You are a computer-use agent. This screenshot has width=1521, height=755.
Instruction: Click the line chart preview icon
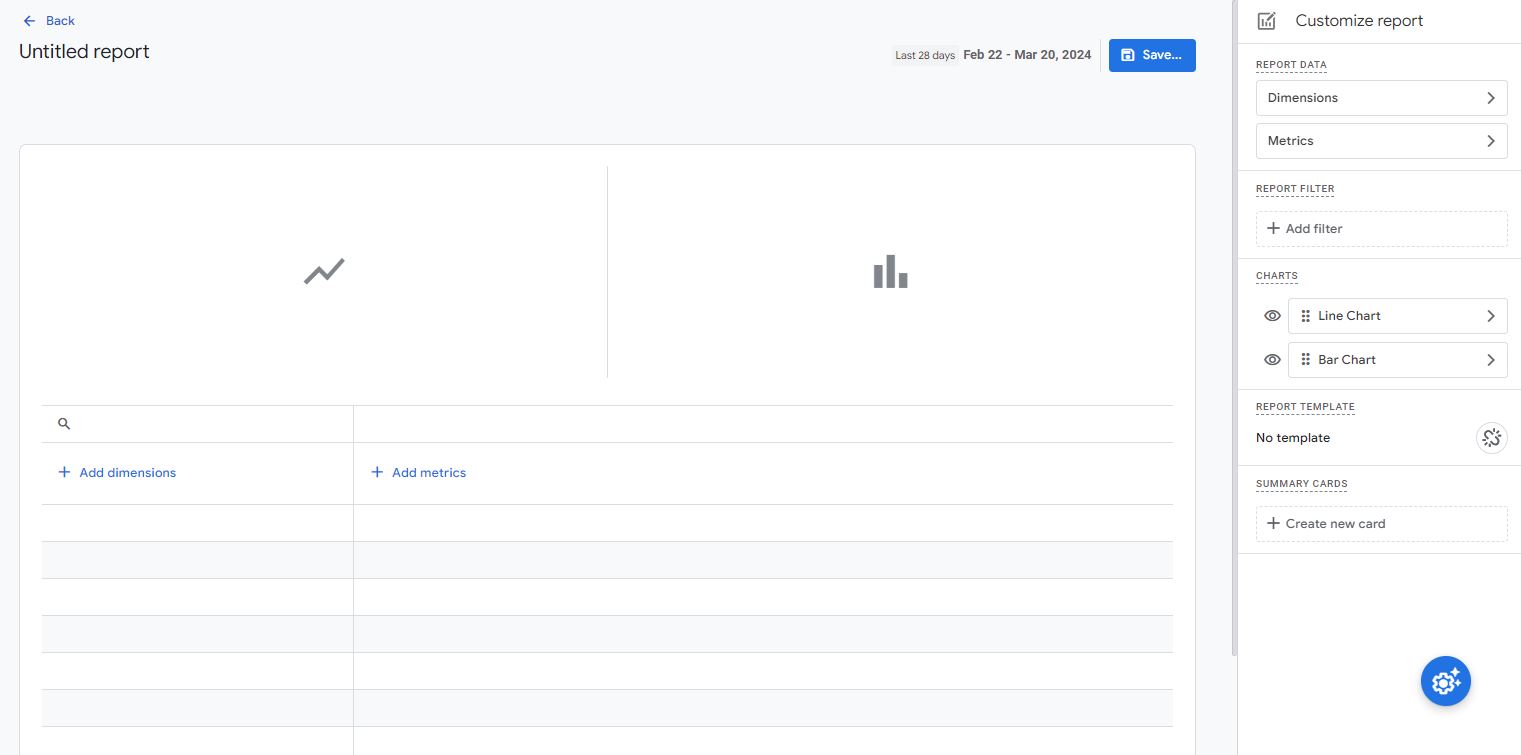click(x=324, y=271)
